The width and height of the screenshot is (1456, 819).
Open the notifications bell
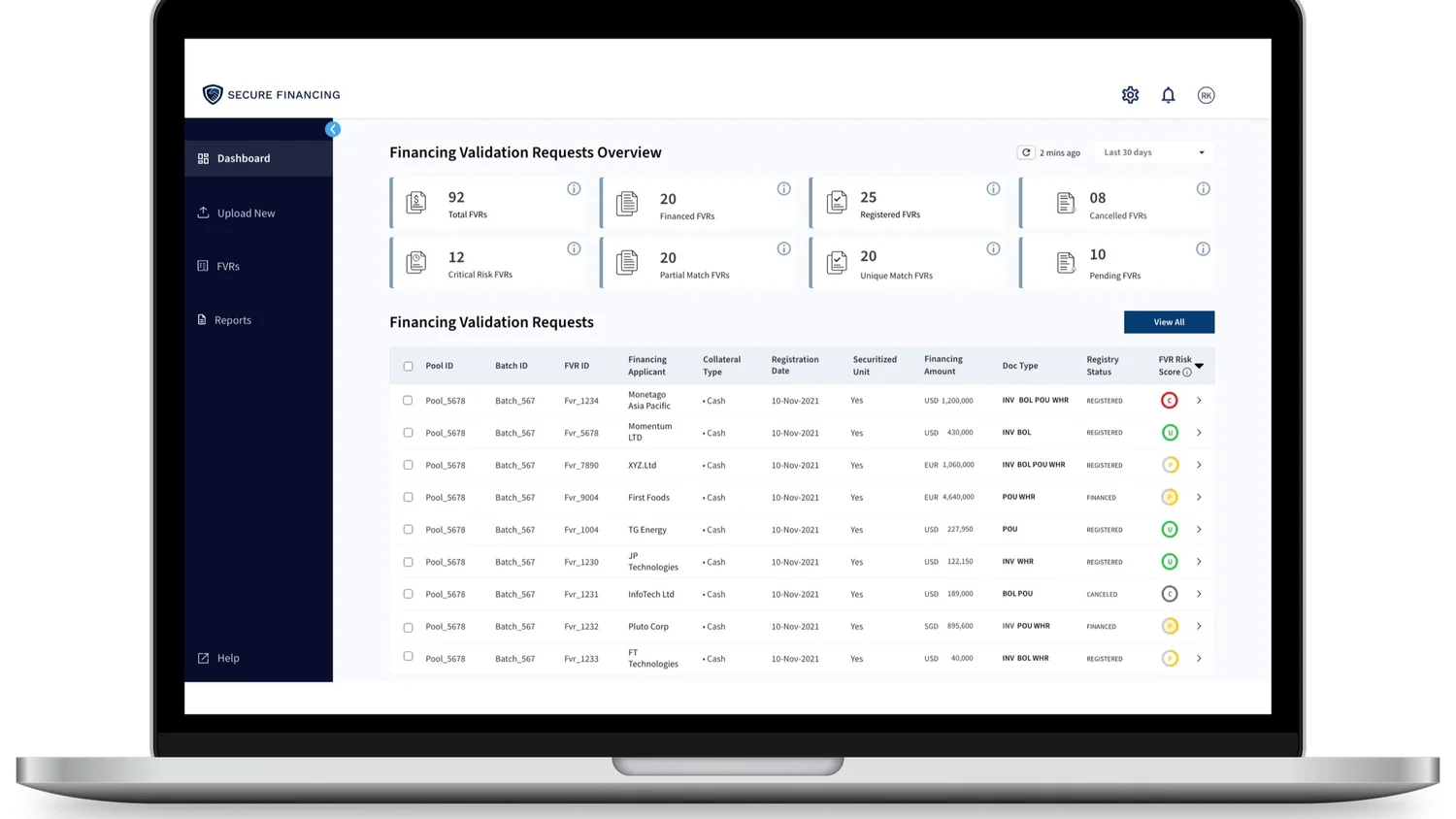click(1168, 94)
